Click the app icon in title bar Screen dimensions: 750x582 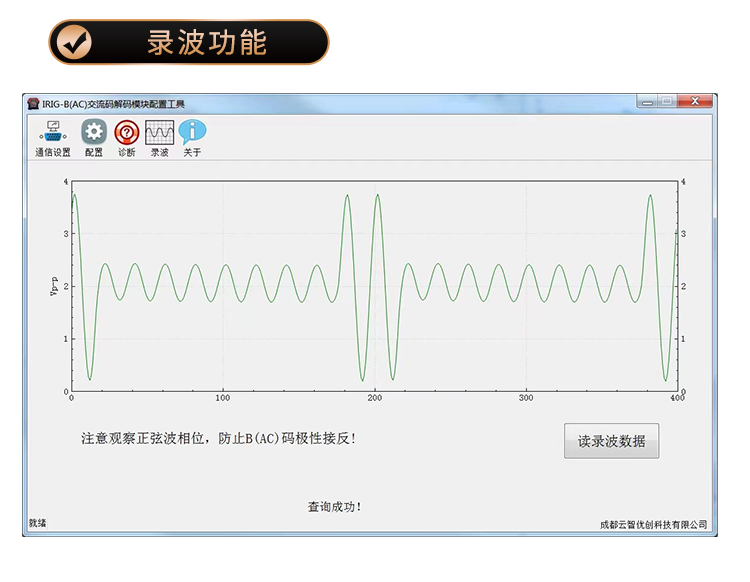[x=33, y=103]
